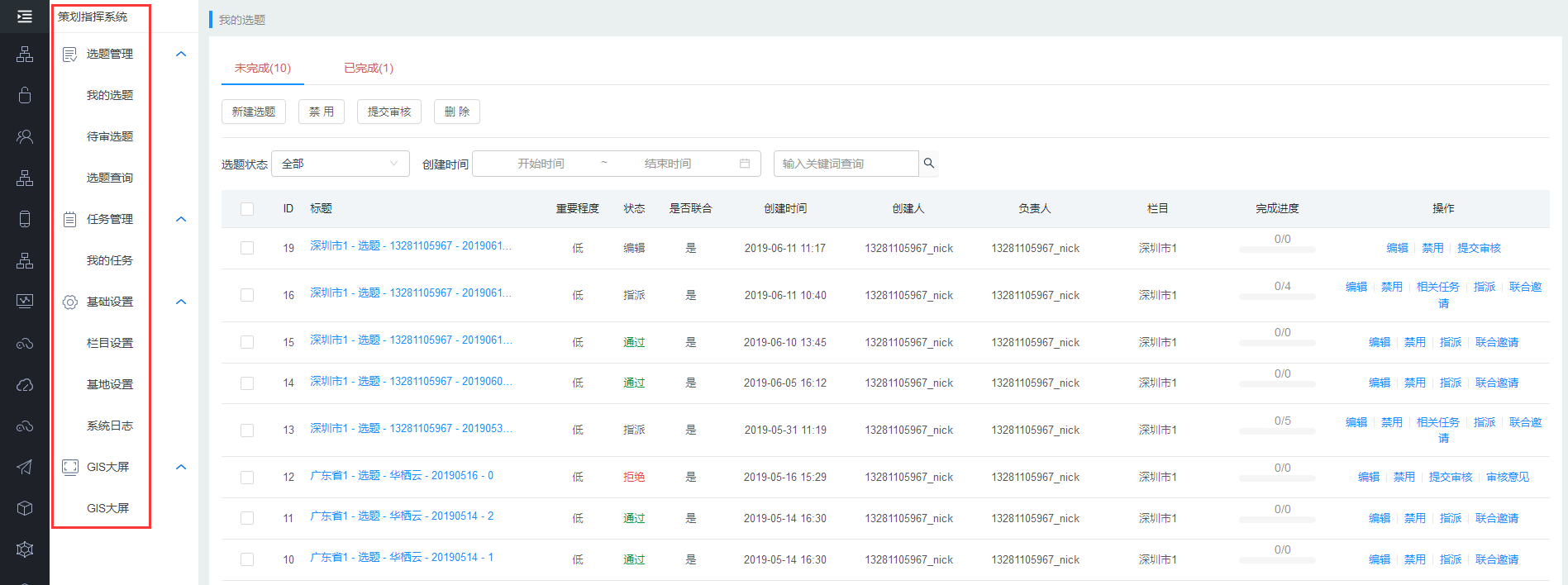This screenshot has height=585, width=1568.
Task: Open the 选题状态 dropdown showing 全部
Action: click(341, 164)
